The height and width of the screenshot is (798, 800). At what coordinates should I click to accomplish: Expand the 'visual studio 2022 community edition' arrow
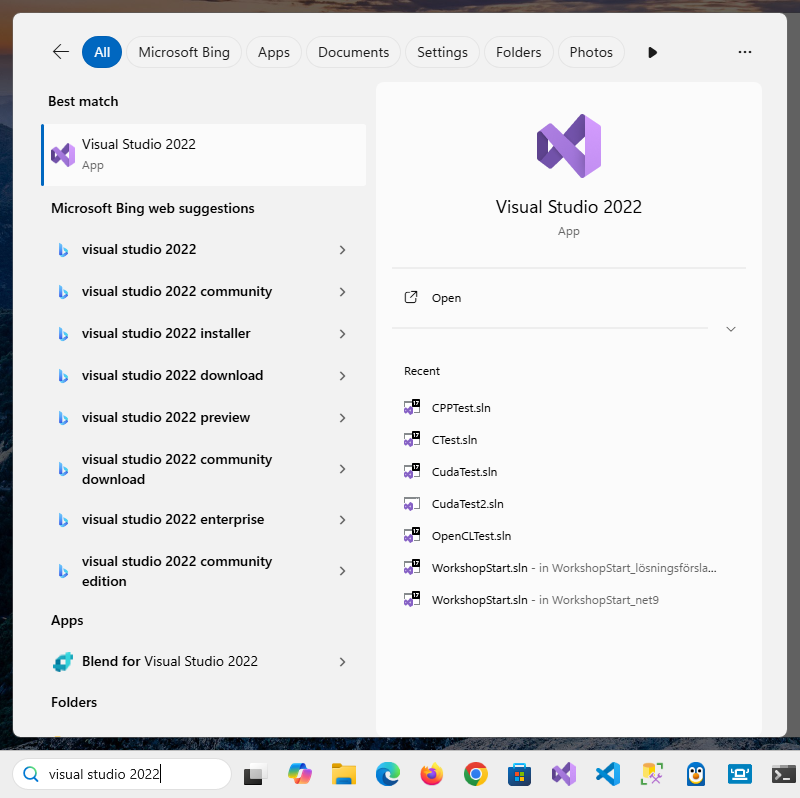click(343, 571)
